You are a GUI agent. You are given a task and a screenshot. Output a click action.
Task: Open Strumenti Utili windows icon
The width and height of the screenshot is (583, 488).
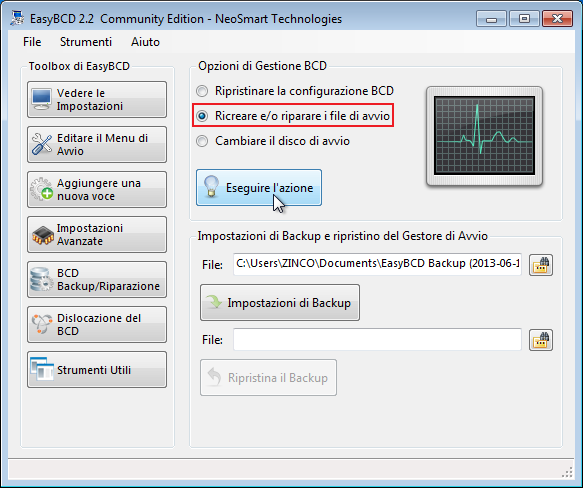(42, 369)
